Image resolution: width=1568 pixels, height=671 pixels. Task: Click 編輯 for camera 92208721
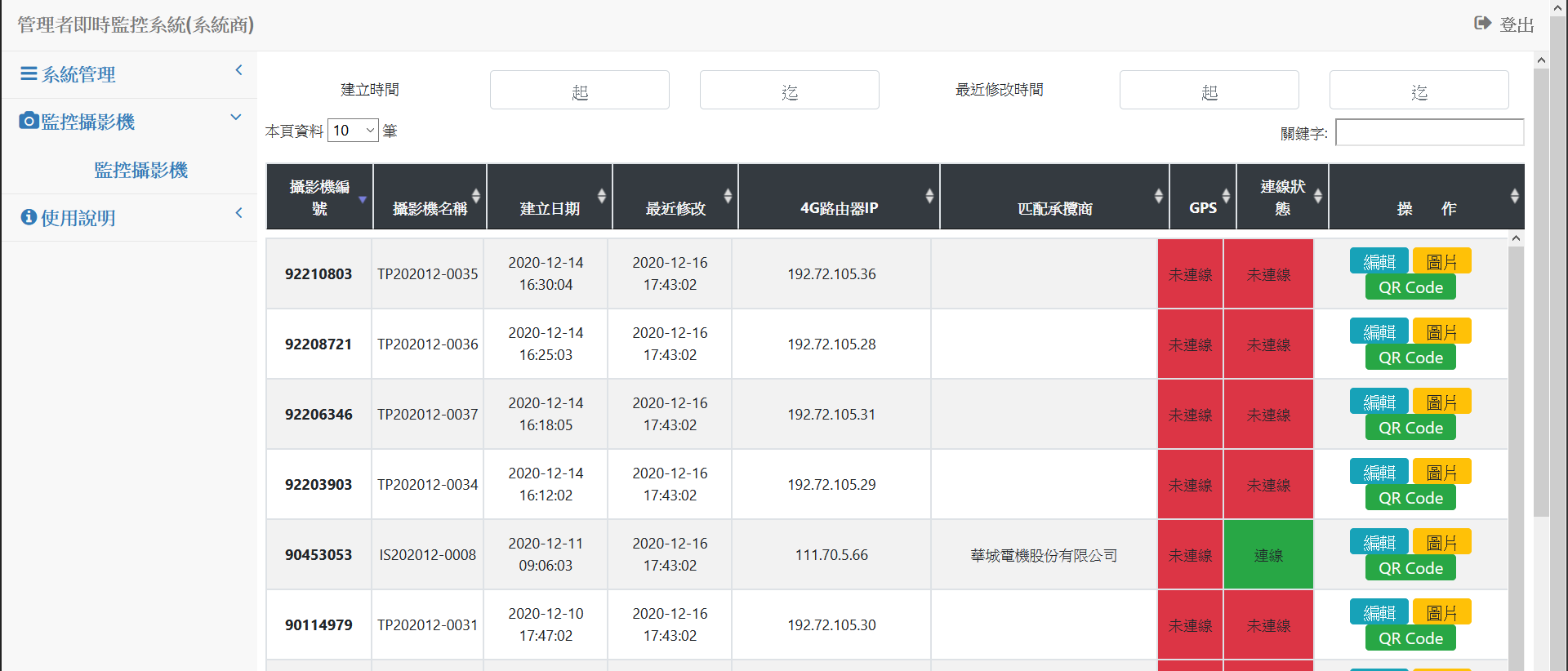tap(1379, 331)
